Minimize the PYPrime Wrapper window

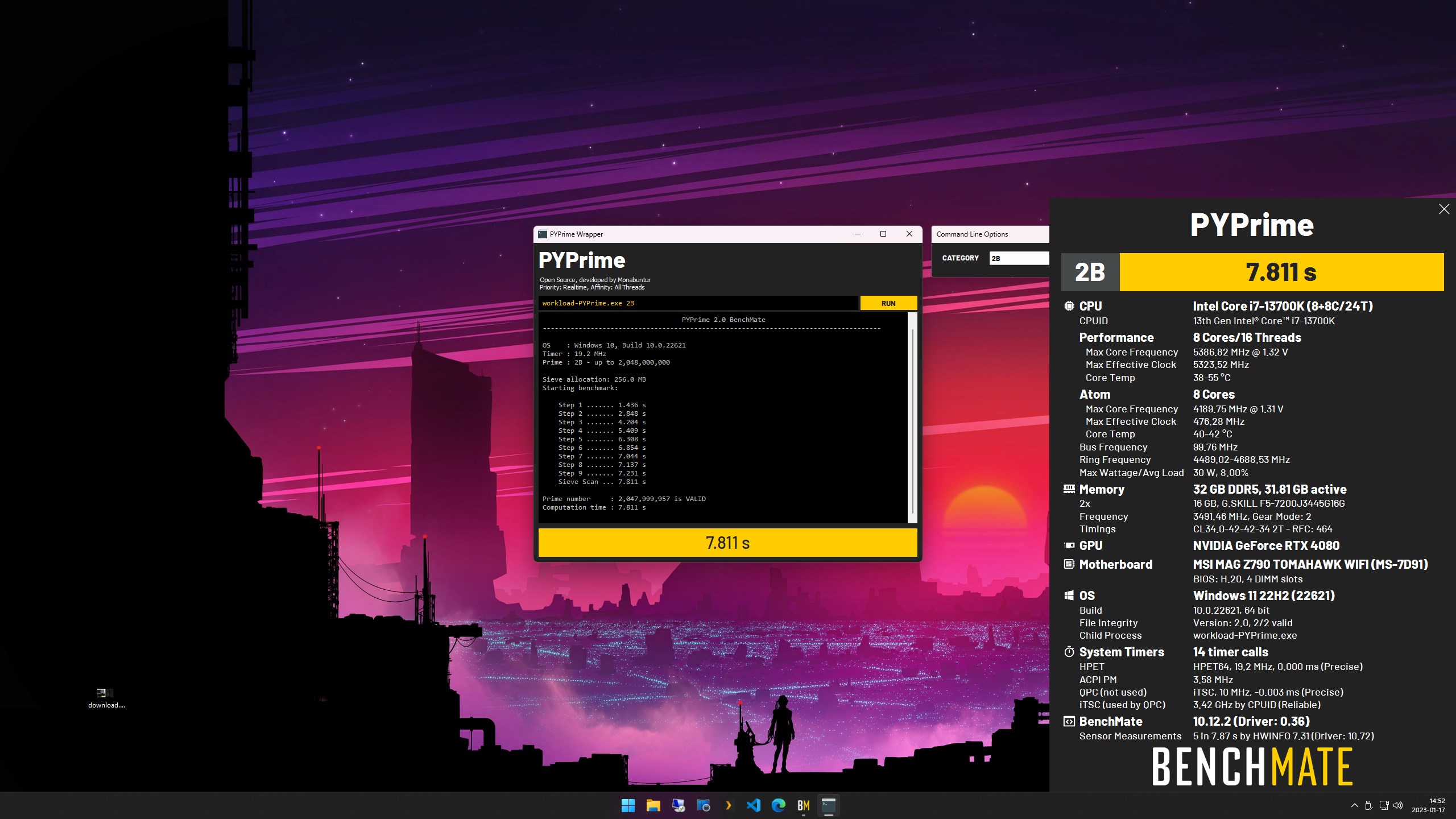pyautogui.click(x=858, y=234)
